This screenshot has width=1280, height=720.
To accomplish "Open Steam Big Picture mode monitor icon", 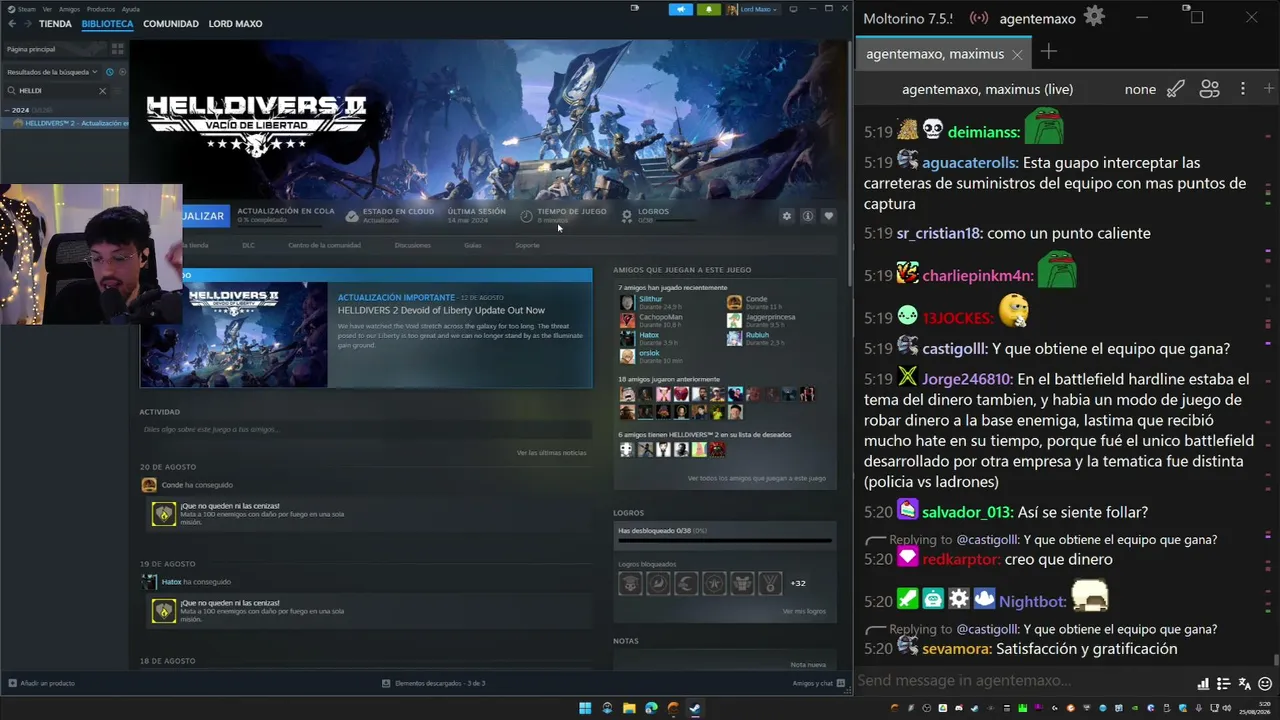I will click(792, 9).
